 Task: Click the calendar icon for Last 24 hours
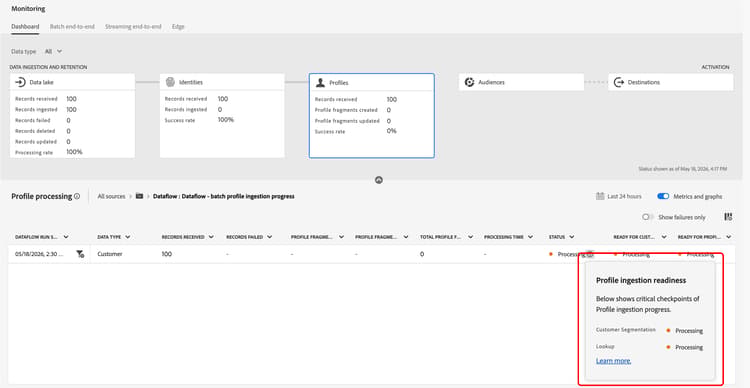[x=600, y=196]
